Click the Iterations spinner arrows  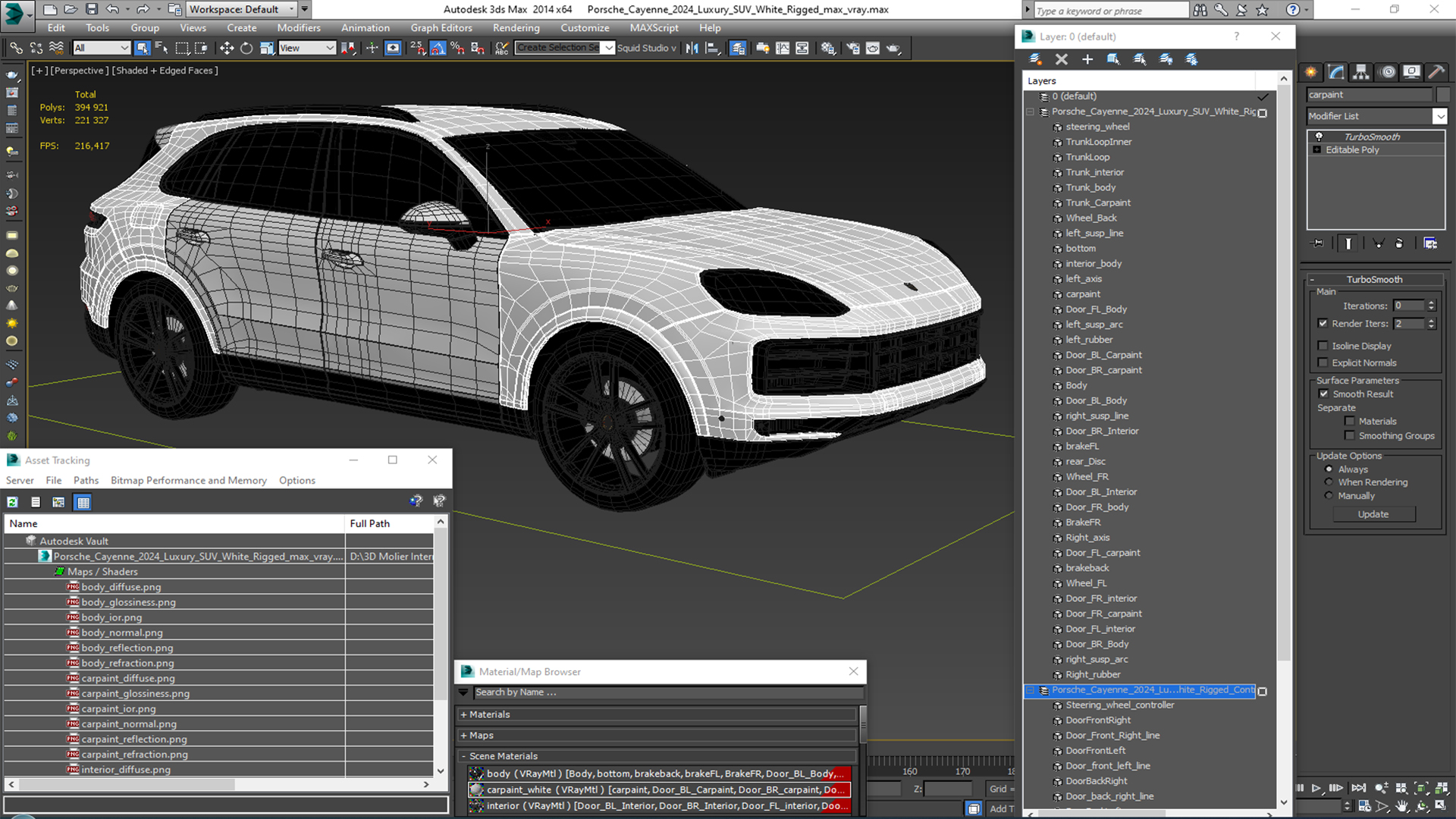click(1431, 306)
